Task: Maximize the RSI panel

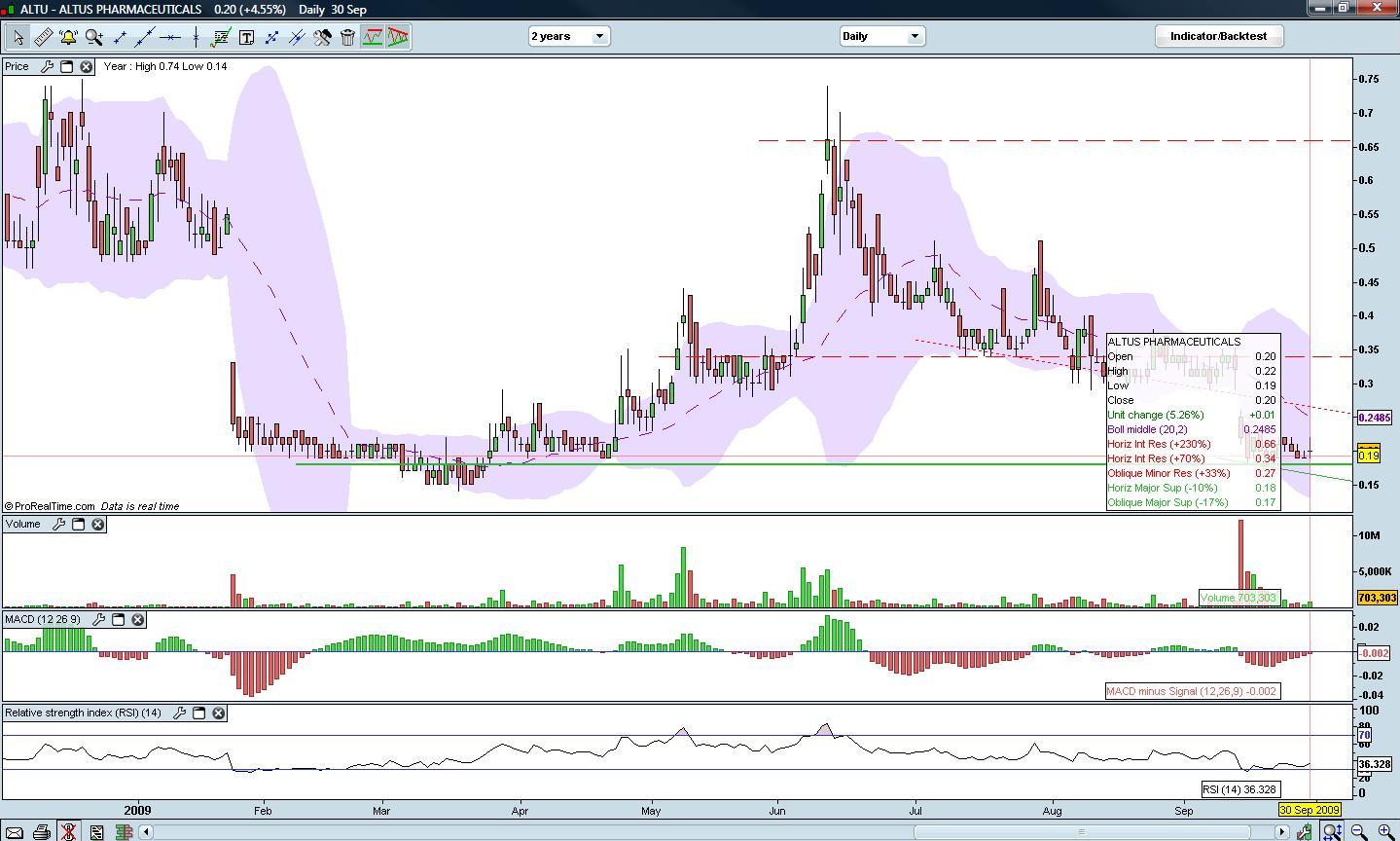Action: 198,713
